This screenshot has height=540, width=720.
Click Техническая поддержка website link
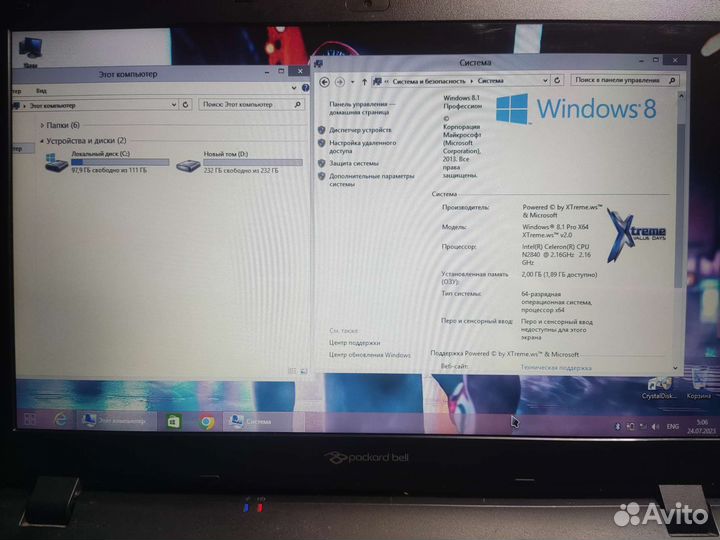tap(556, 367)
